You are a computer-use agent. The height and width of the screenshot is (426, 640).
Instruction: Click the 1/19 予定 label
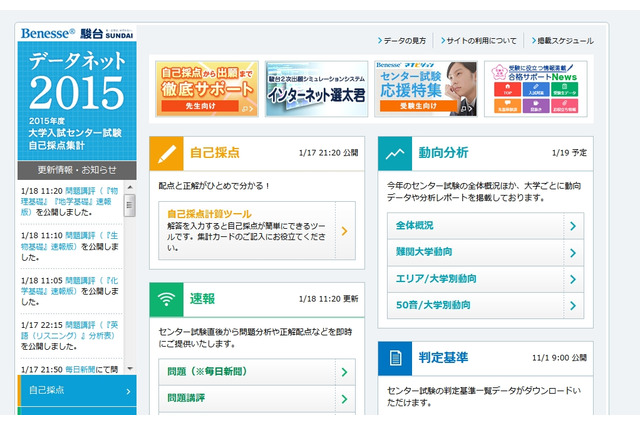tap(569, 153)
